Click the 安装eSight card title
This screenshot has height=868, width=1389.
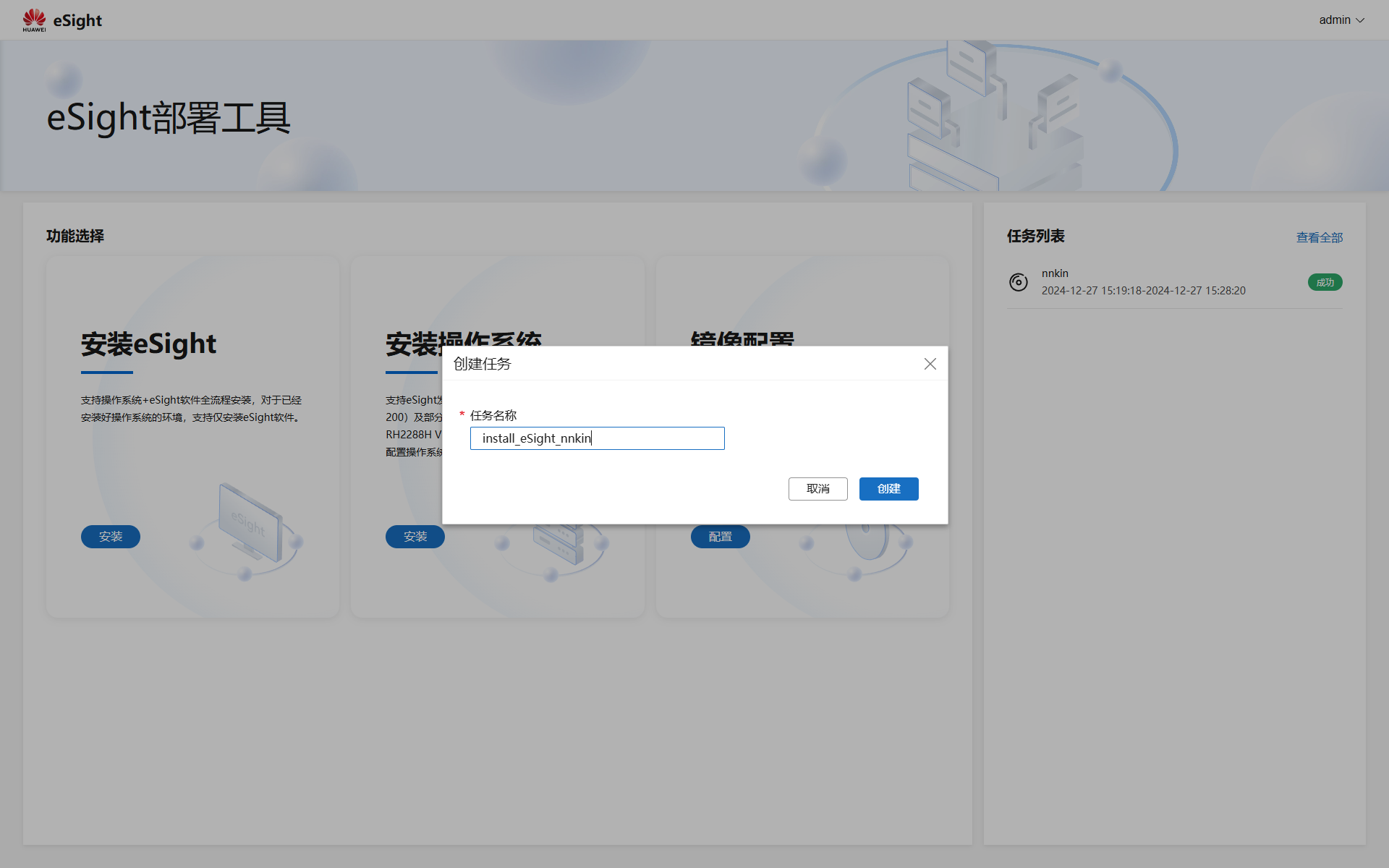click(x=148, y=344)
